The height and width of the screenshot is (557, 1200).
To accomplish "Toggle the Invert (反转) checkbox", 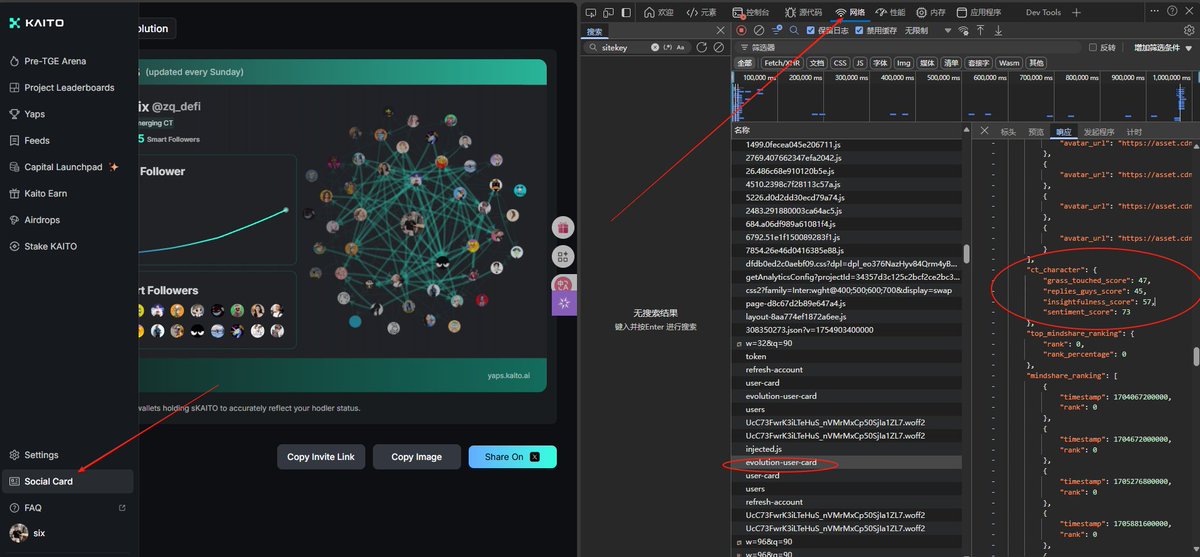I will (x=1093, y=47).
